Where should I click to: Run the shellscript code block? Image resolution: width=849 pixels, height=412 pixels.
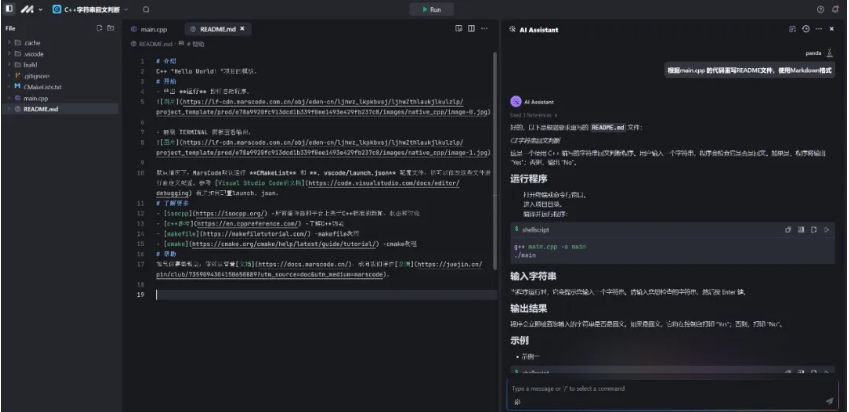coord(828,229)
